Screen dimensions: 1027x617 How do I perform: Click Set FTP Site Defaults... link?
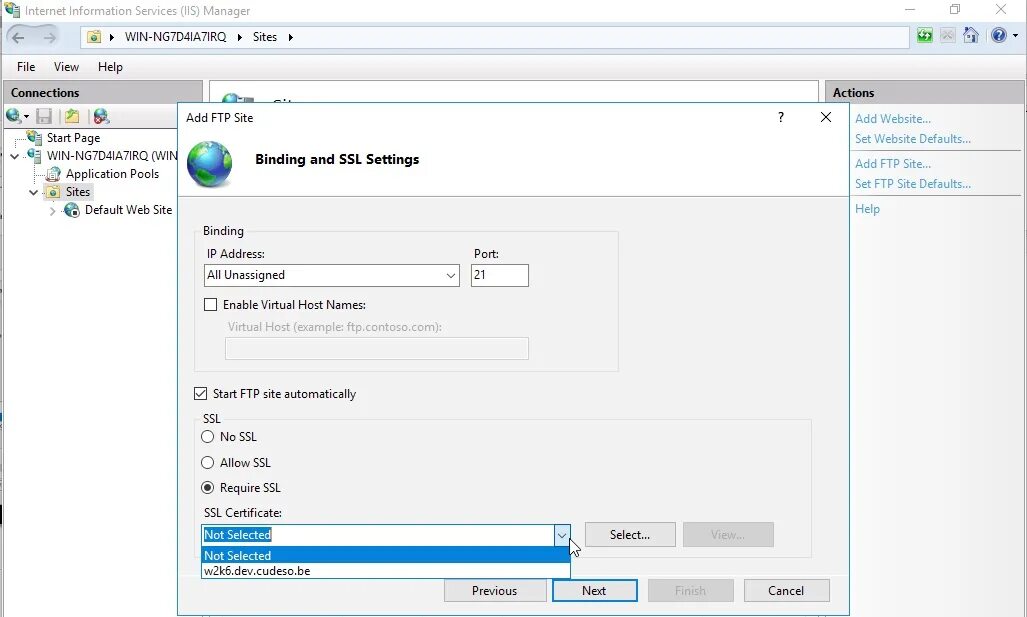(912, 184)
